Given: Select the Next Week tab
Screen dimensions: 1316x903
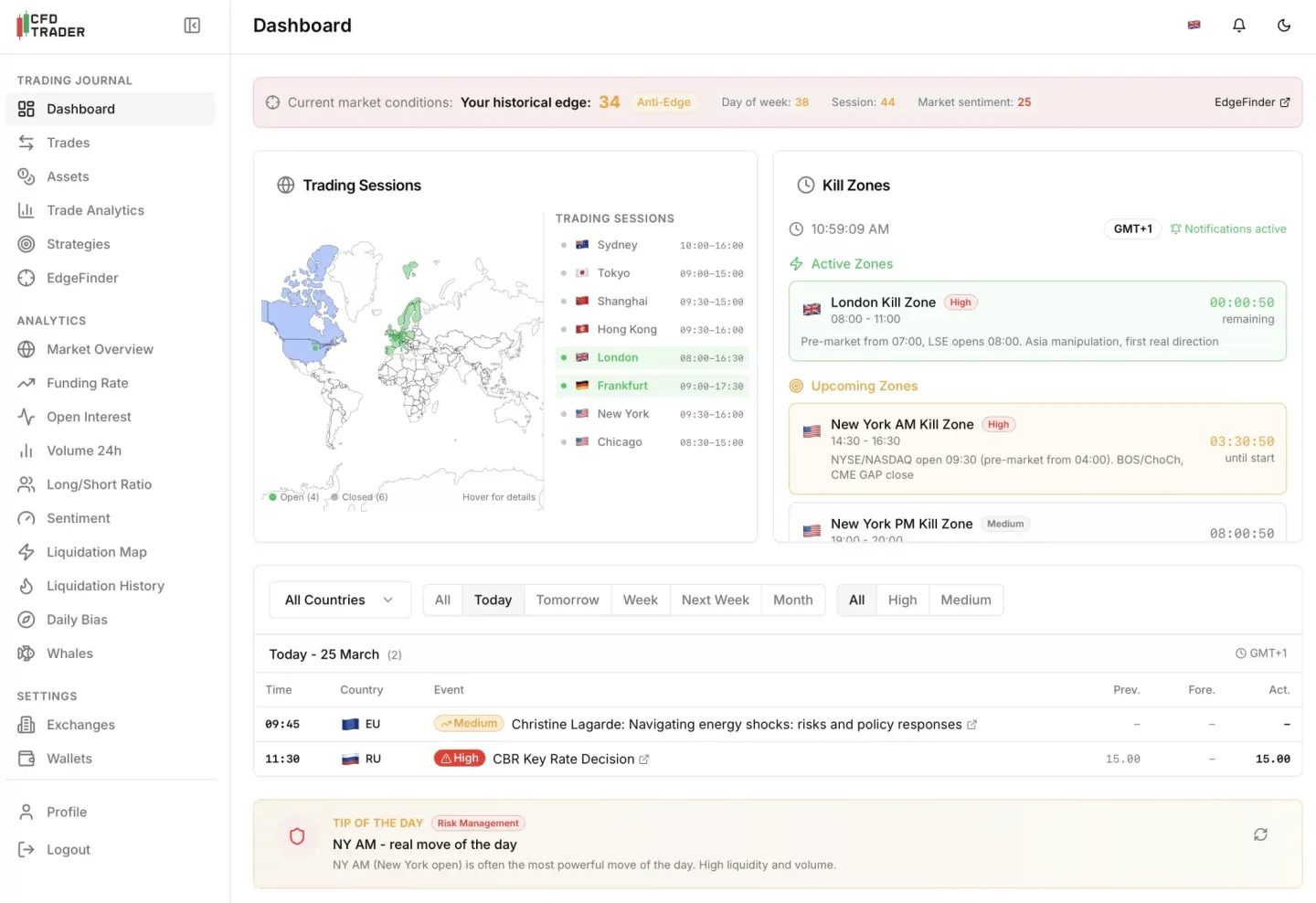Looking at the screenshot, I should pyautogui.click(x=715, y=600).
